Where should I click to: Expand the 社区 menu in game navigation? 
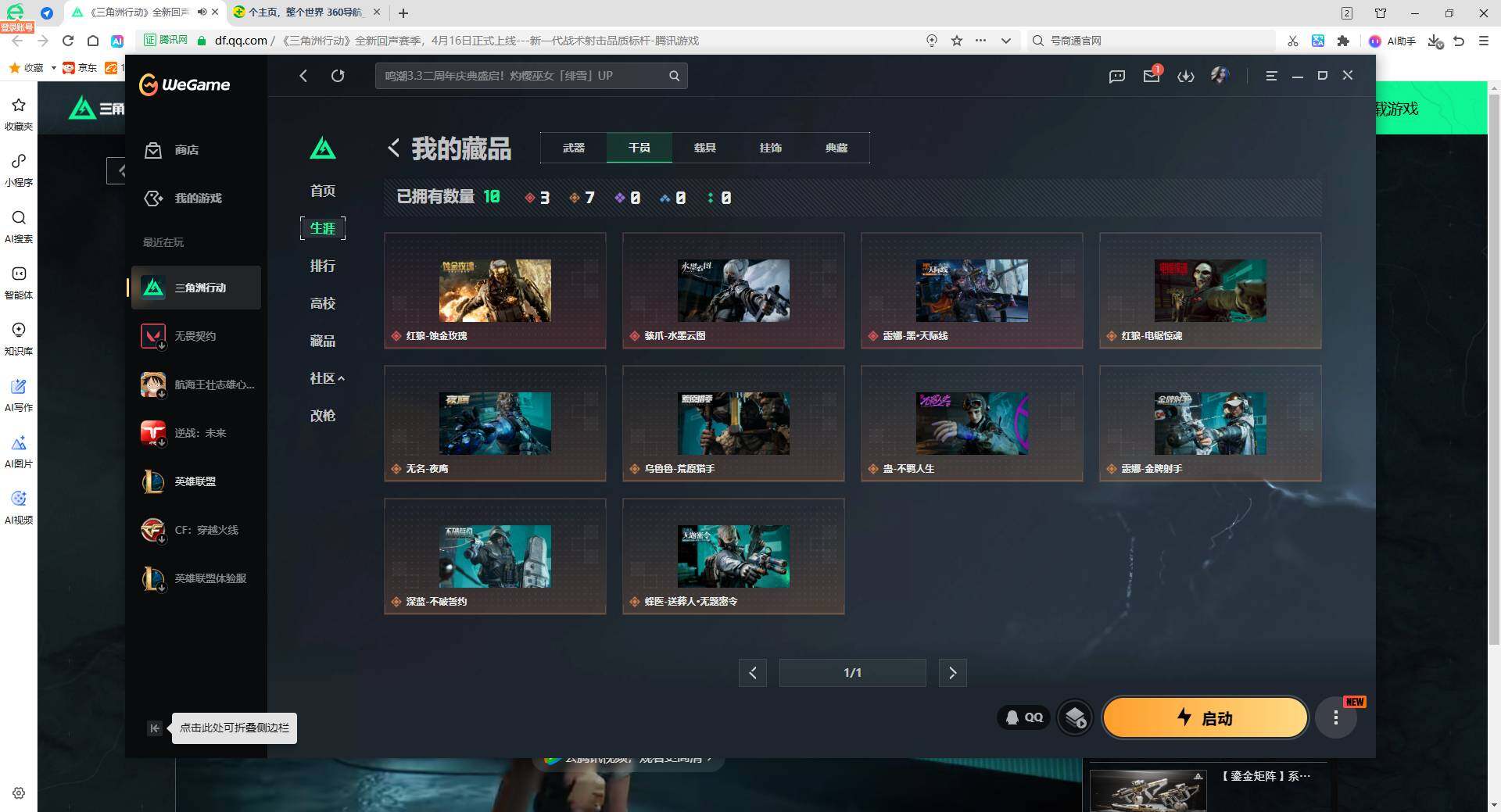tap(327, 378)
